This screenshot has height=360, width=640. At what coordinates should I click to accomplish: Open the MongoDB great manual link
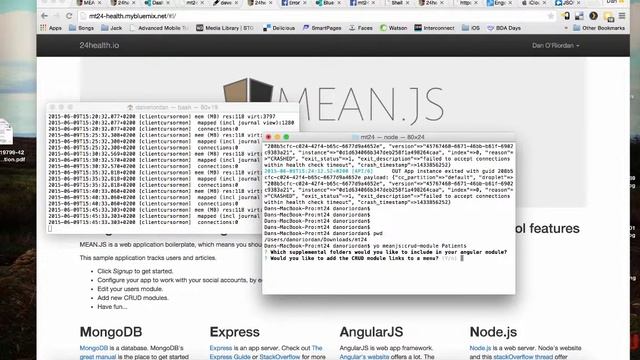[x=98, y=357]
